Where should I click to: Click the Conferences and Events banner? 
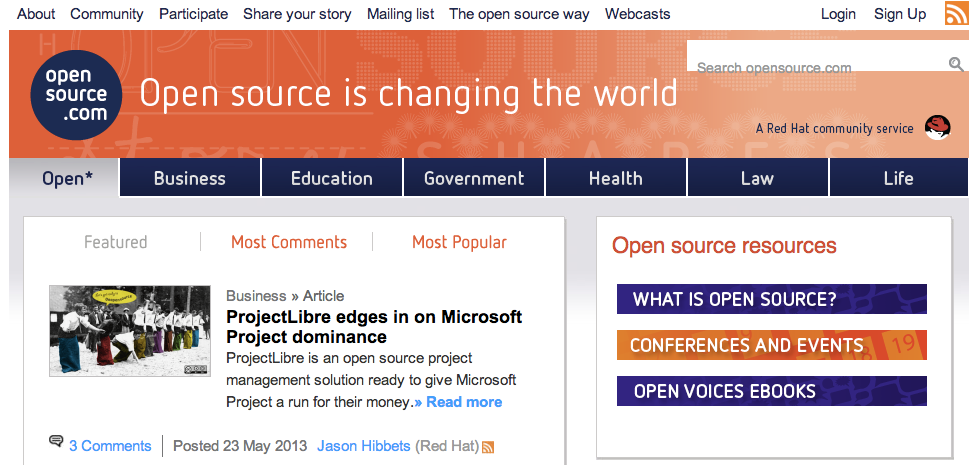click(771, 345)
